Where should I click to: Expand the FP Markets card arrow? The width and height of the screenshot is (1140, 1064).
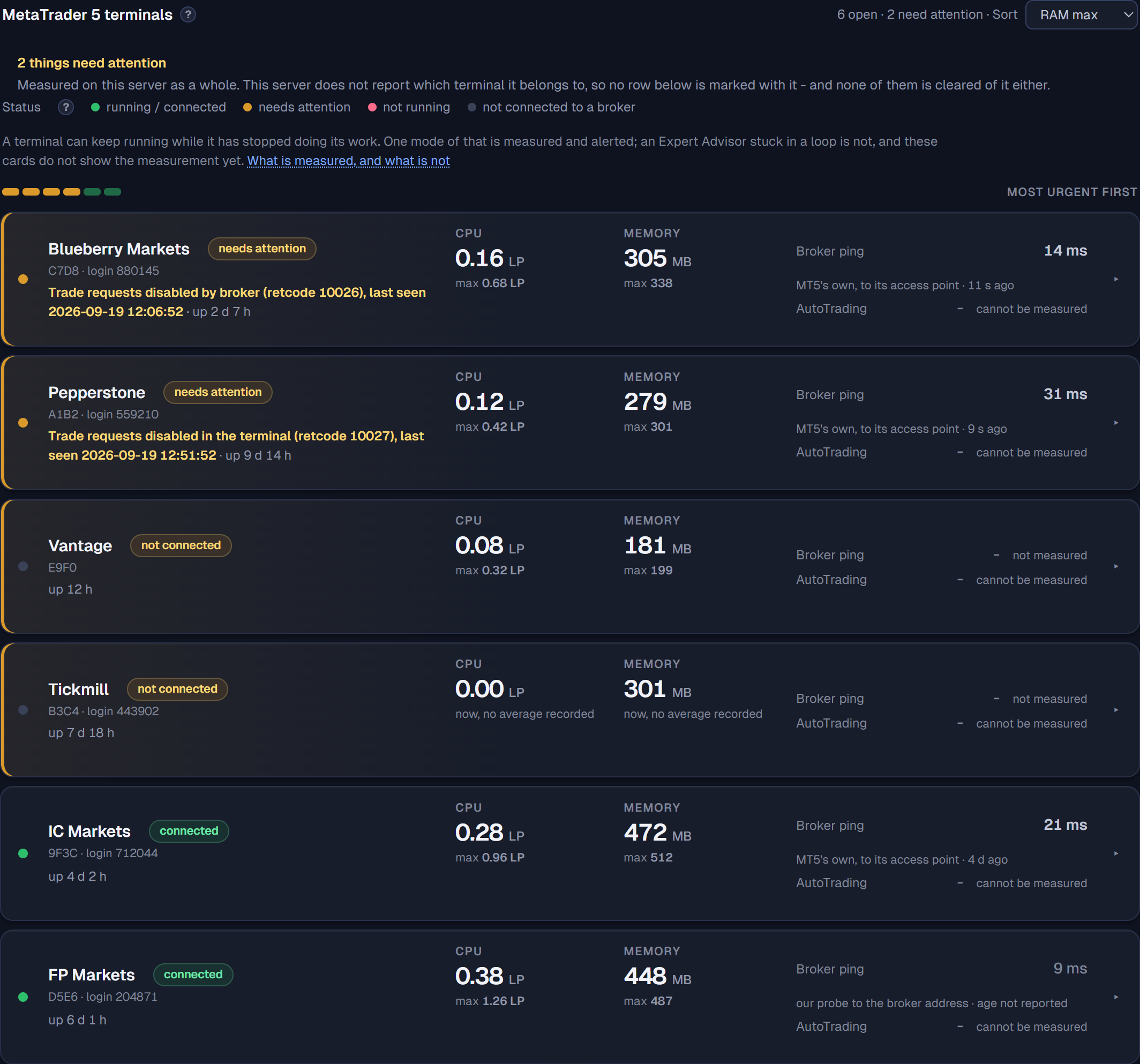(1116, 997)
